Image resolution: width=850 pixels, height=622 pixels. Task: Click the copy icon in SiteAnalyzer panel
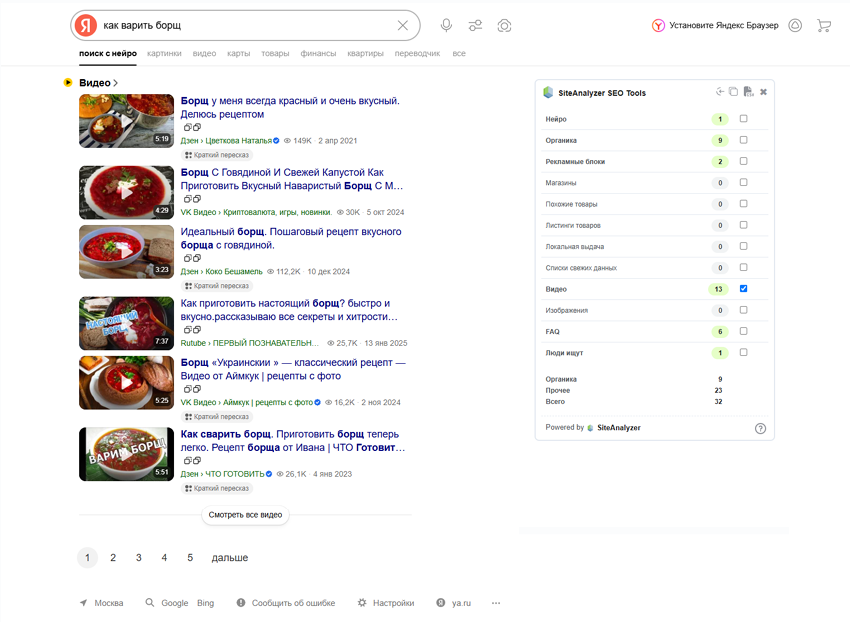click(x=733, y=92)
